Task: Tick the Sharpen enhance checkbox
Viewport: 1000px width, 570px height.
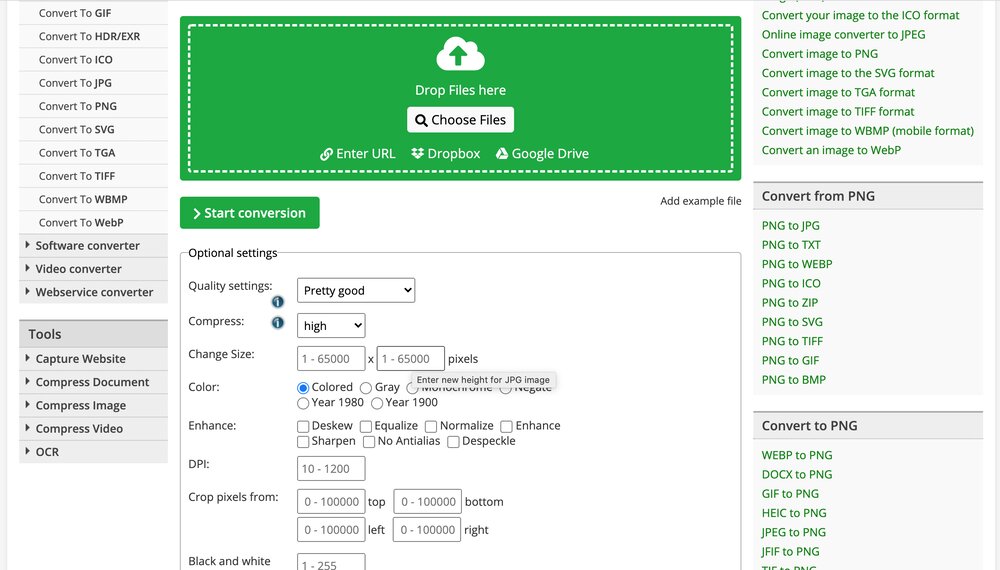Action: [303, 441]
